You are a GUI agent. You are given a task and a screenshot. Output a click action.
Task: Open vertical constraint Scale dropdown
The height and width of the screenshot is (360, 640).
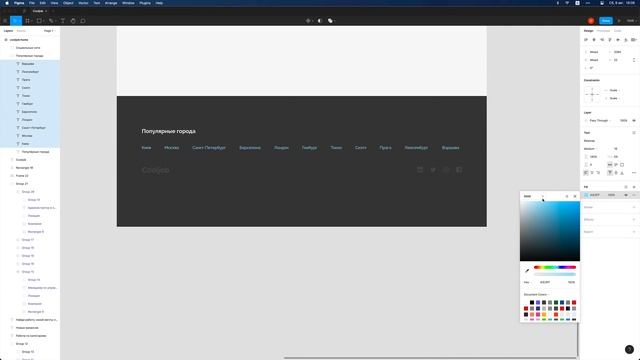pos(614,98)
